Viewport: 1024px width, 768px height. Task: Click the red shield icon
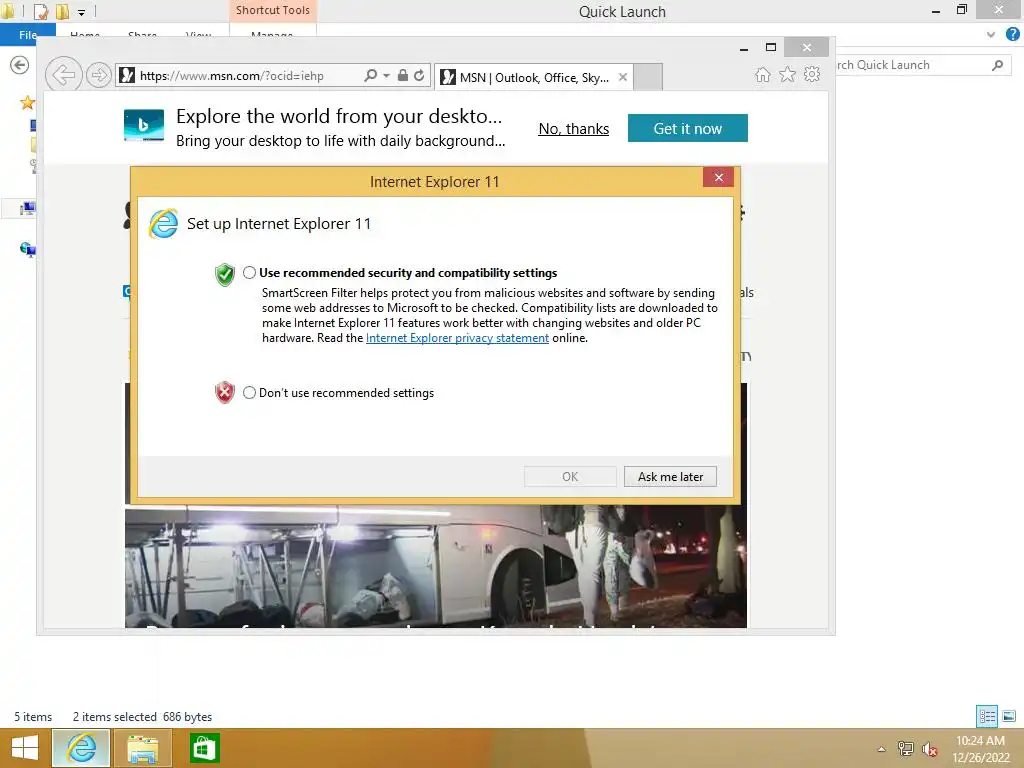coord(225,392)
